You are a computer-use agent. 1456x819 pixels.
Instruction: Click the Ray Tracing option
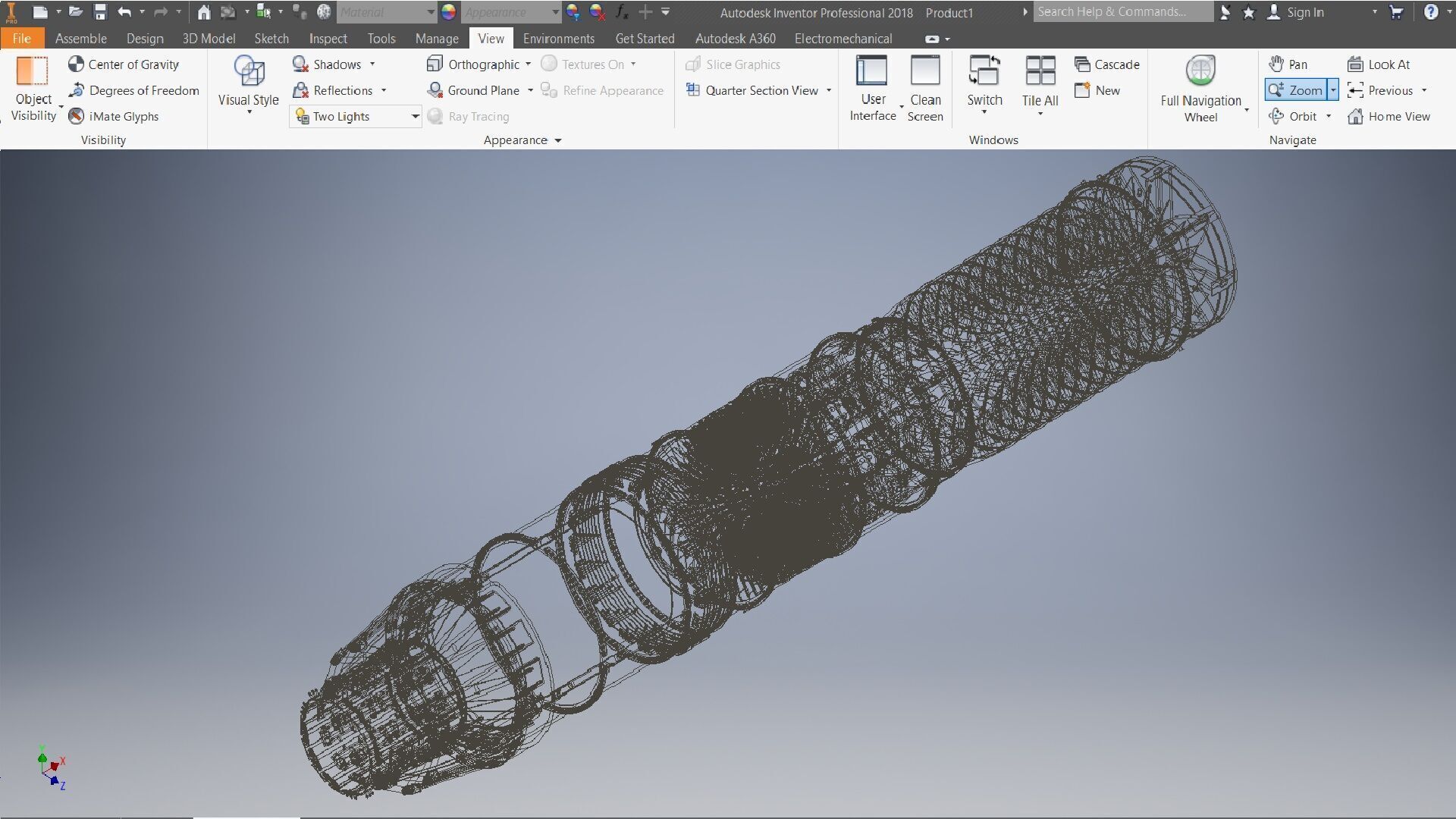pyautogui.click(x=469, y=116)
